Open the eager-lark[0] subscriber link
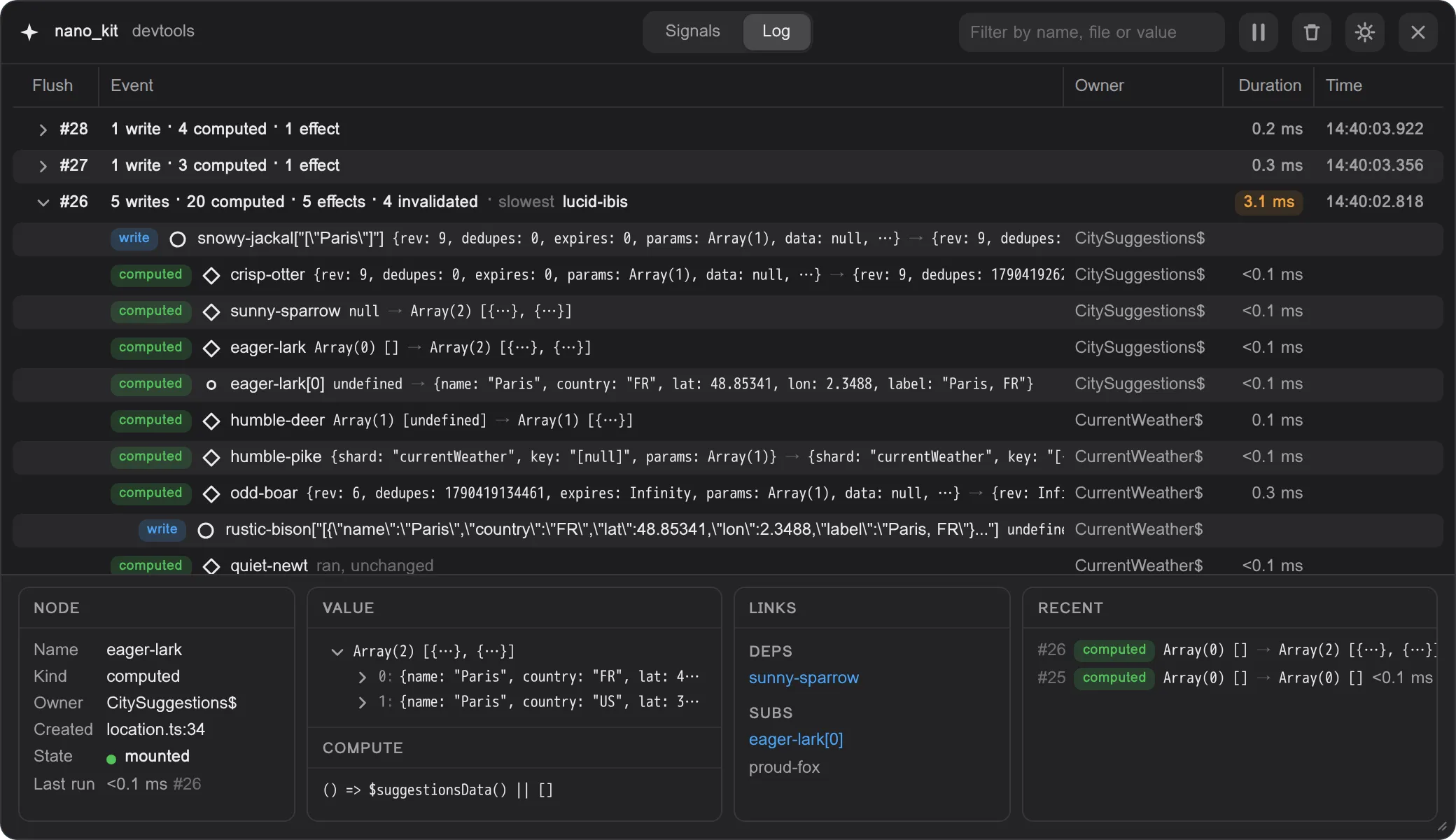Image resolution: width=1456 pixels, height=840 pixels. (x=796, y=739)
